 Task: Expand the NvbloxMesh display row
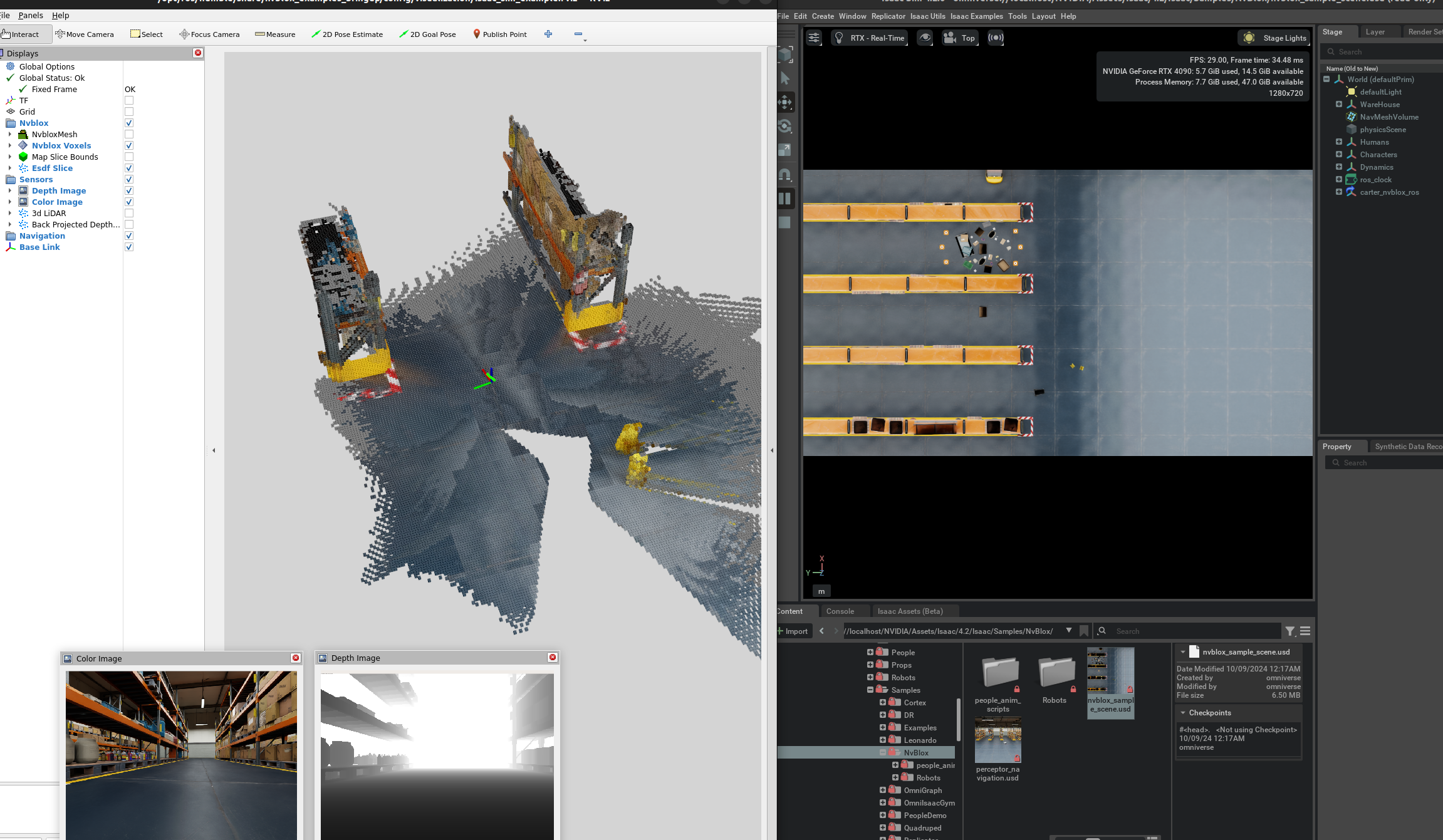click(x=10, y=134)
